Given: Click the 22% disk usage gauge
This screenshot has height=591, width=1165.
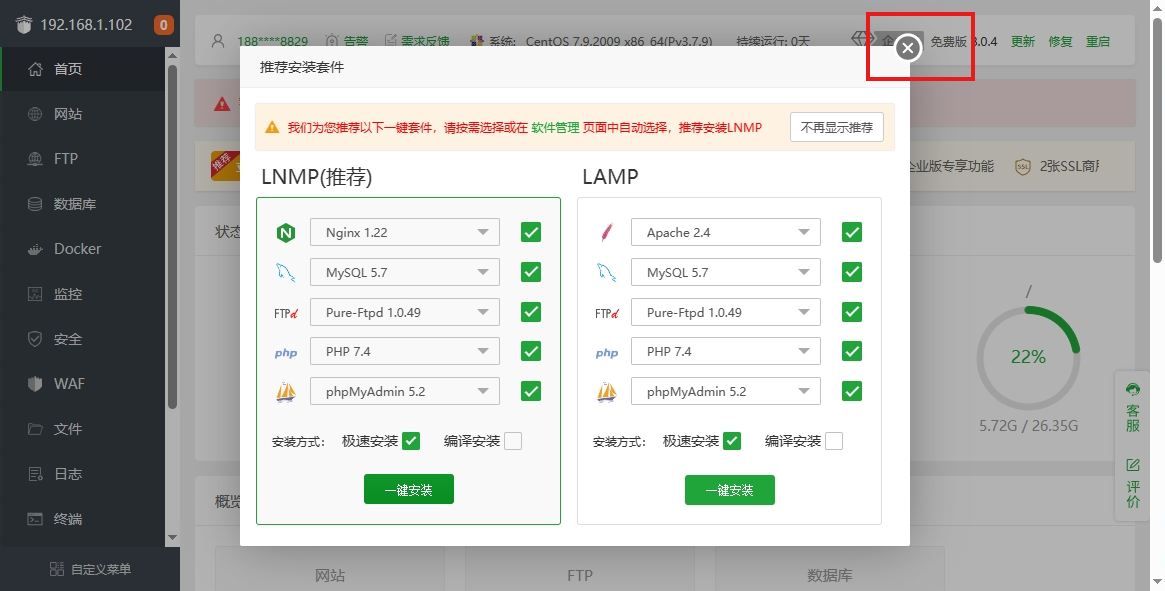Looking at the screenshot, I should coord(1028,358).
